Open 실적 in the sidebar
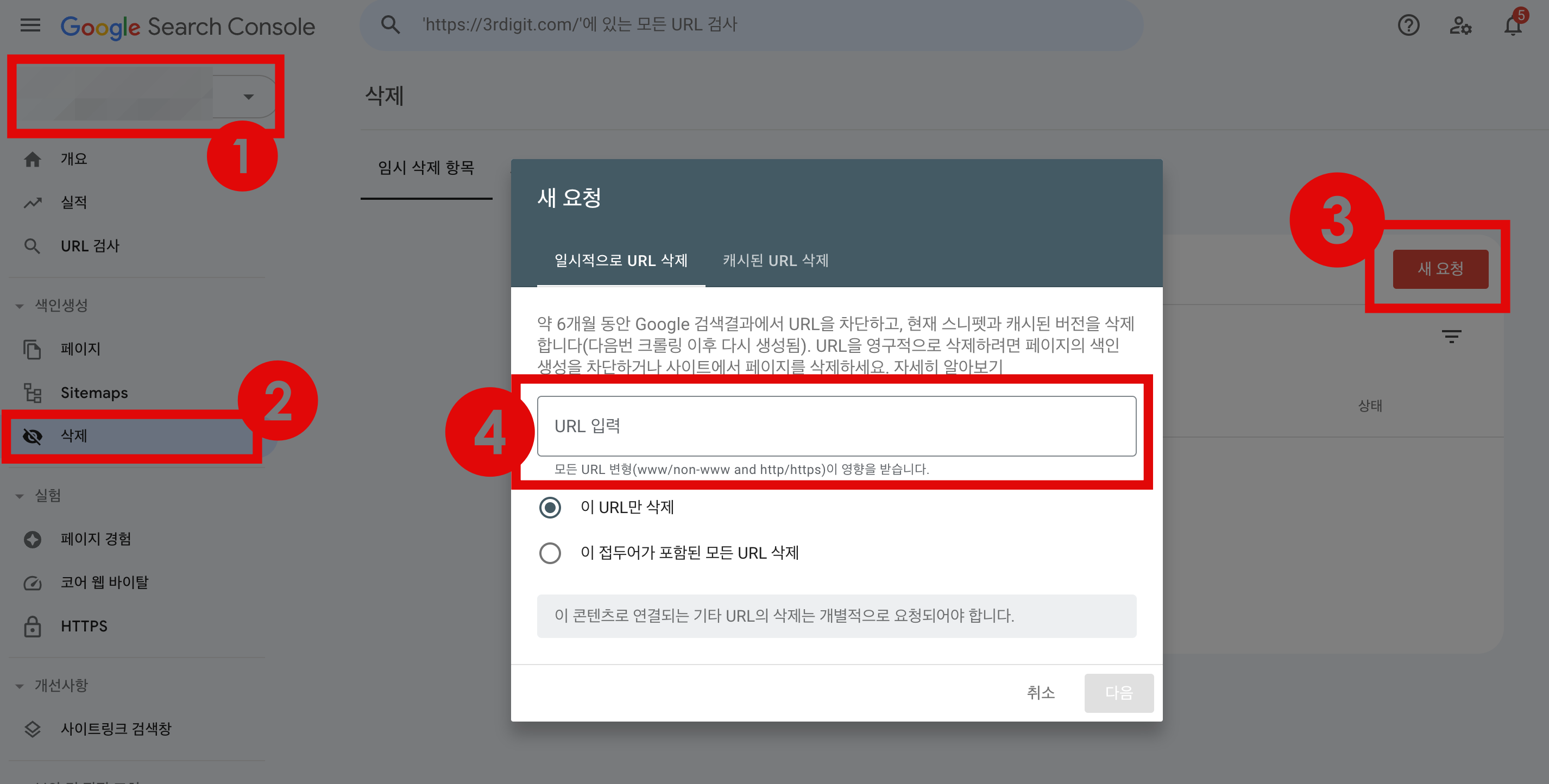 coord(73,203)
